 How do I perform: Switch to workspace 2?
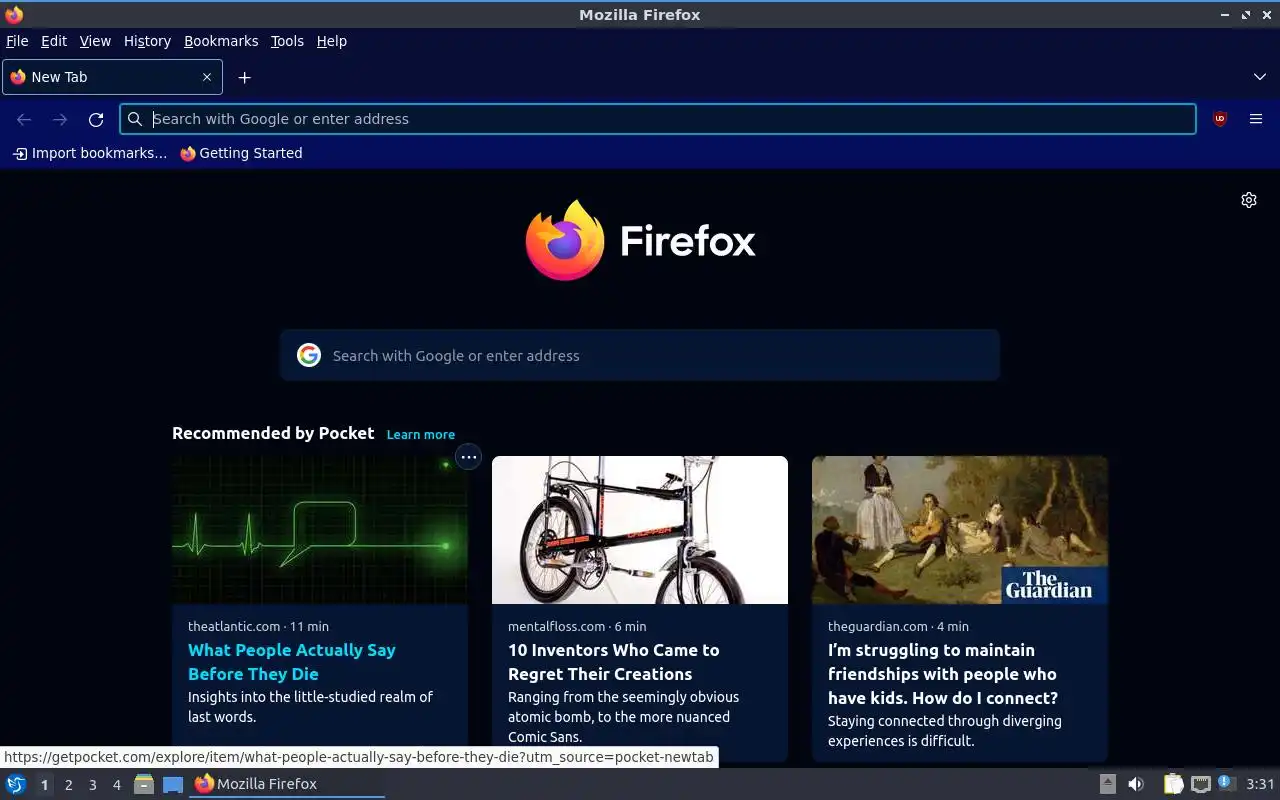(68, 785)
